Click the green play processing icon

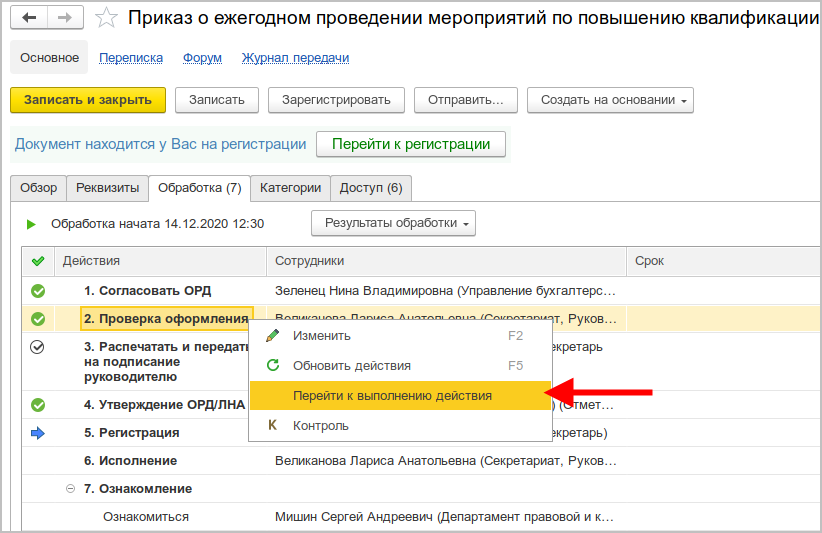tap(31, 224)
